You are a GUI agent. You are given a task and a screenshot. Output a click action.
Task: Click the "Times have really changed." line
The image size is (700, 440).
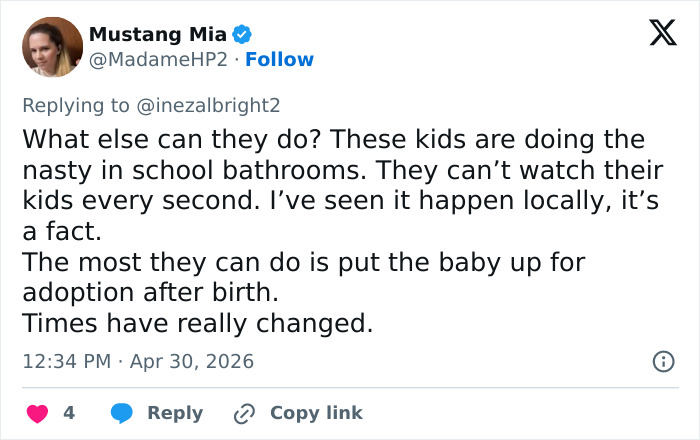(x=196, y=324)
